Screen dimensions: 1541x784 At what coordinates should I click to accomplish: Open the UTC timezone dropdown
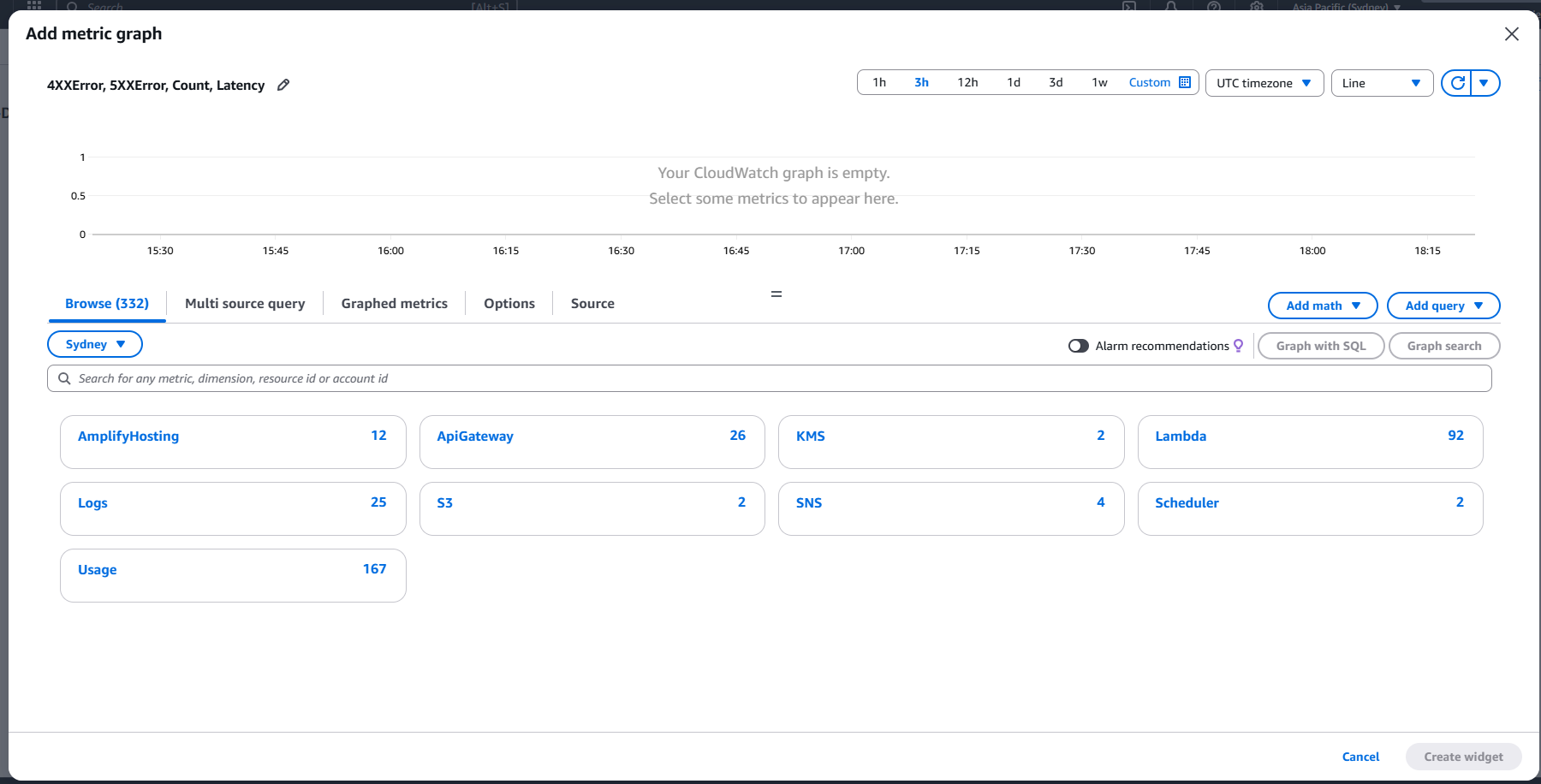1264,83
